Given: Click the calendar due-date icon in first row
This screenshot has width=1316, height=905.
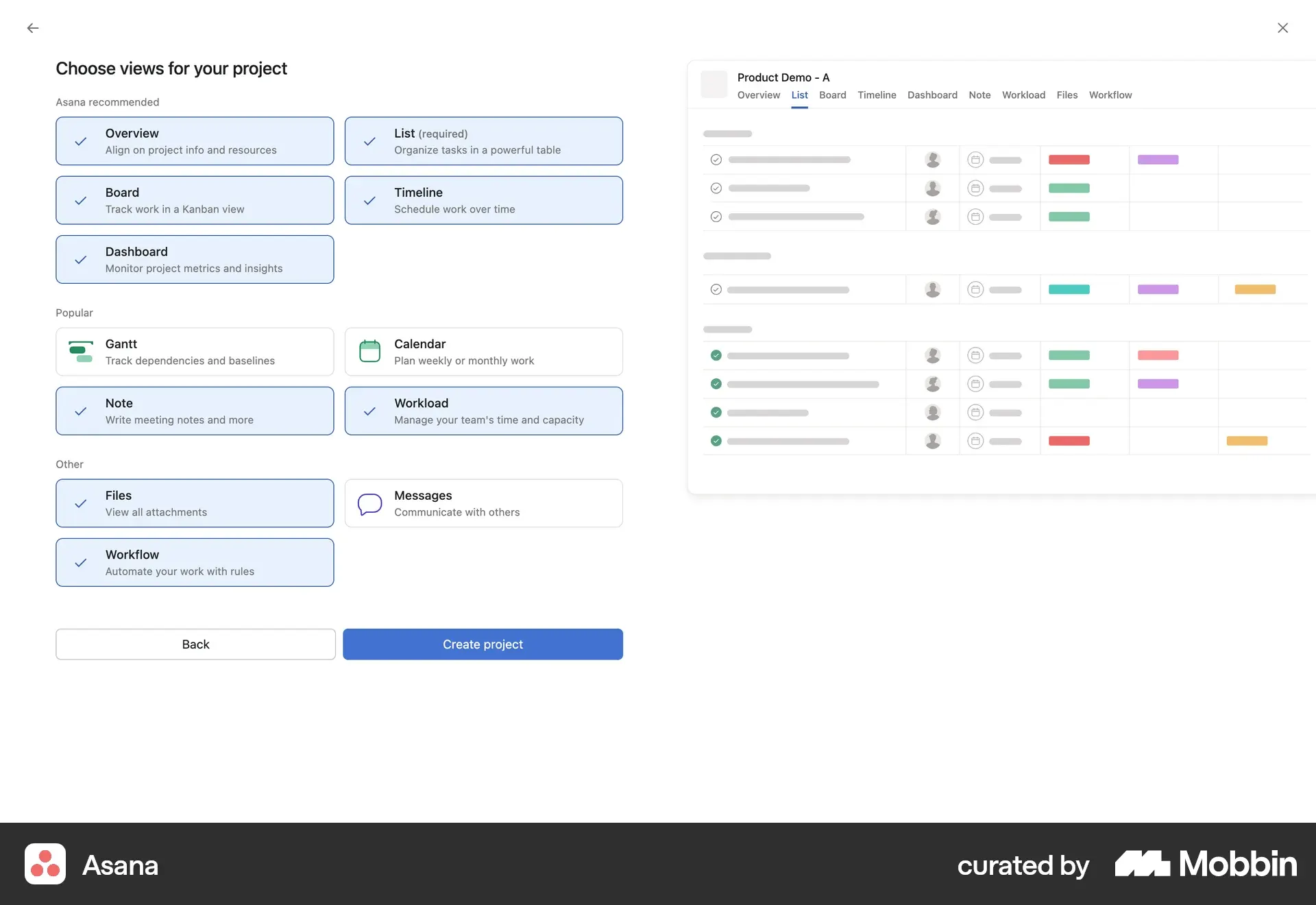Looking at the screenshot, I should coord(975,160).
